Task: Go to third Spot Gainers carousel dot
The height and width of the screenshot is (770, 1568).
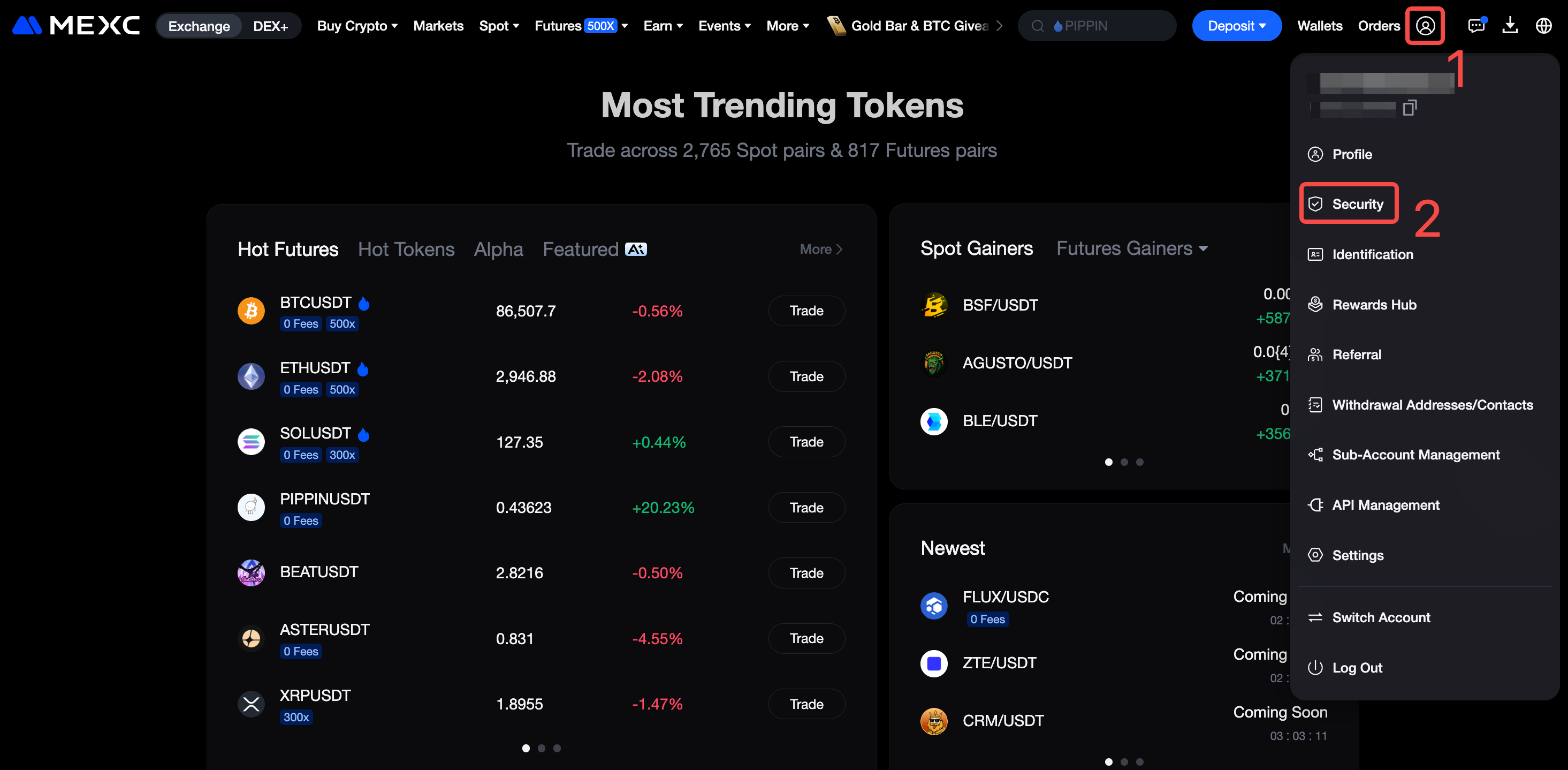Action: point(1139,462)
